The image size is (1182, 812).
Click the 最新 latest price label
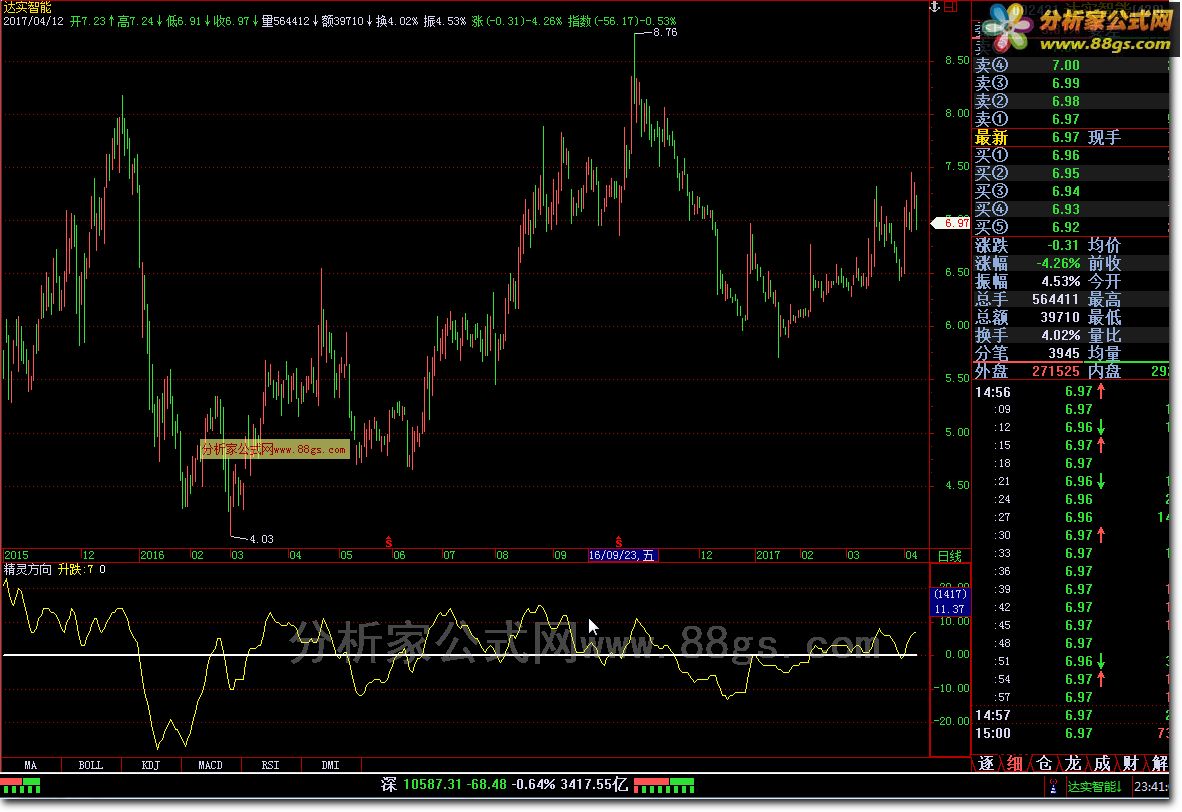[991, 137]
